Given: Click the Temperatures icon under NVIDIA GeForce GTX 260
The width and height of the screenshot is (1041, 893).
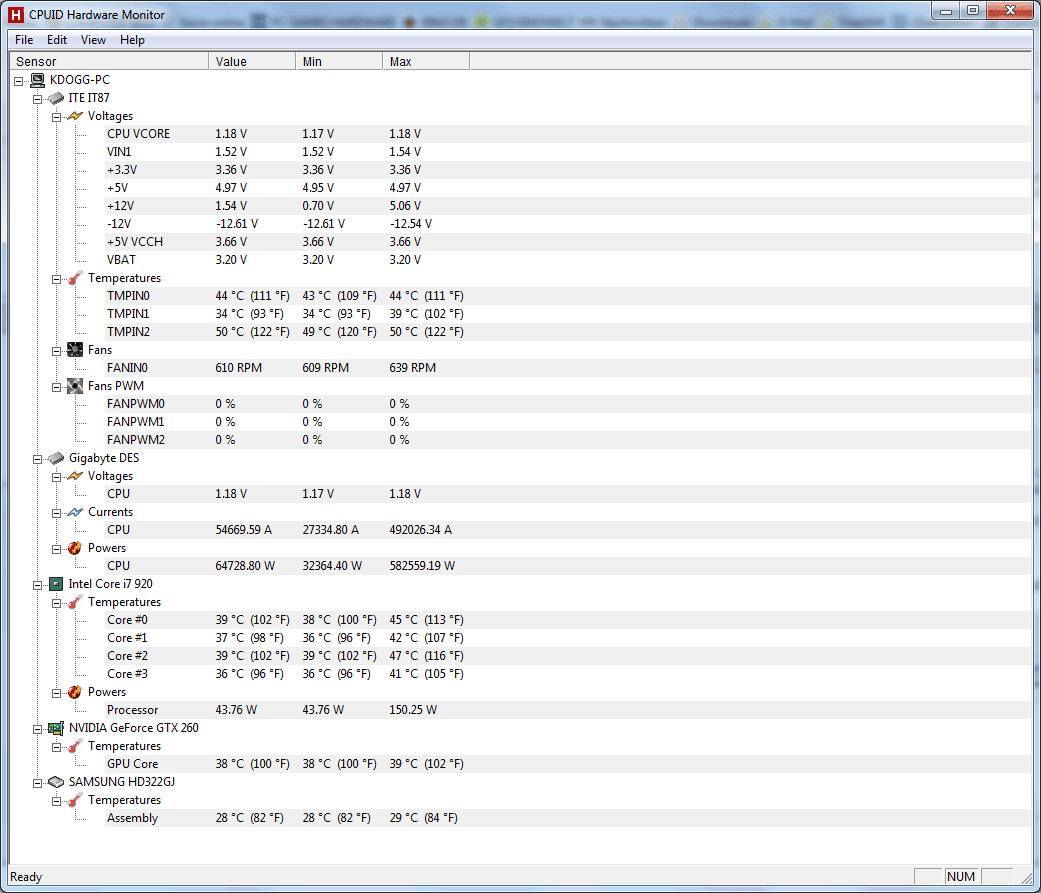Looking at the screenshot, I should (75, 746).
